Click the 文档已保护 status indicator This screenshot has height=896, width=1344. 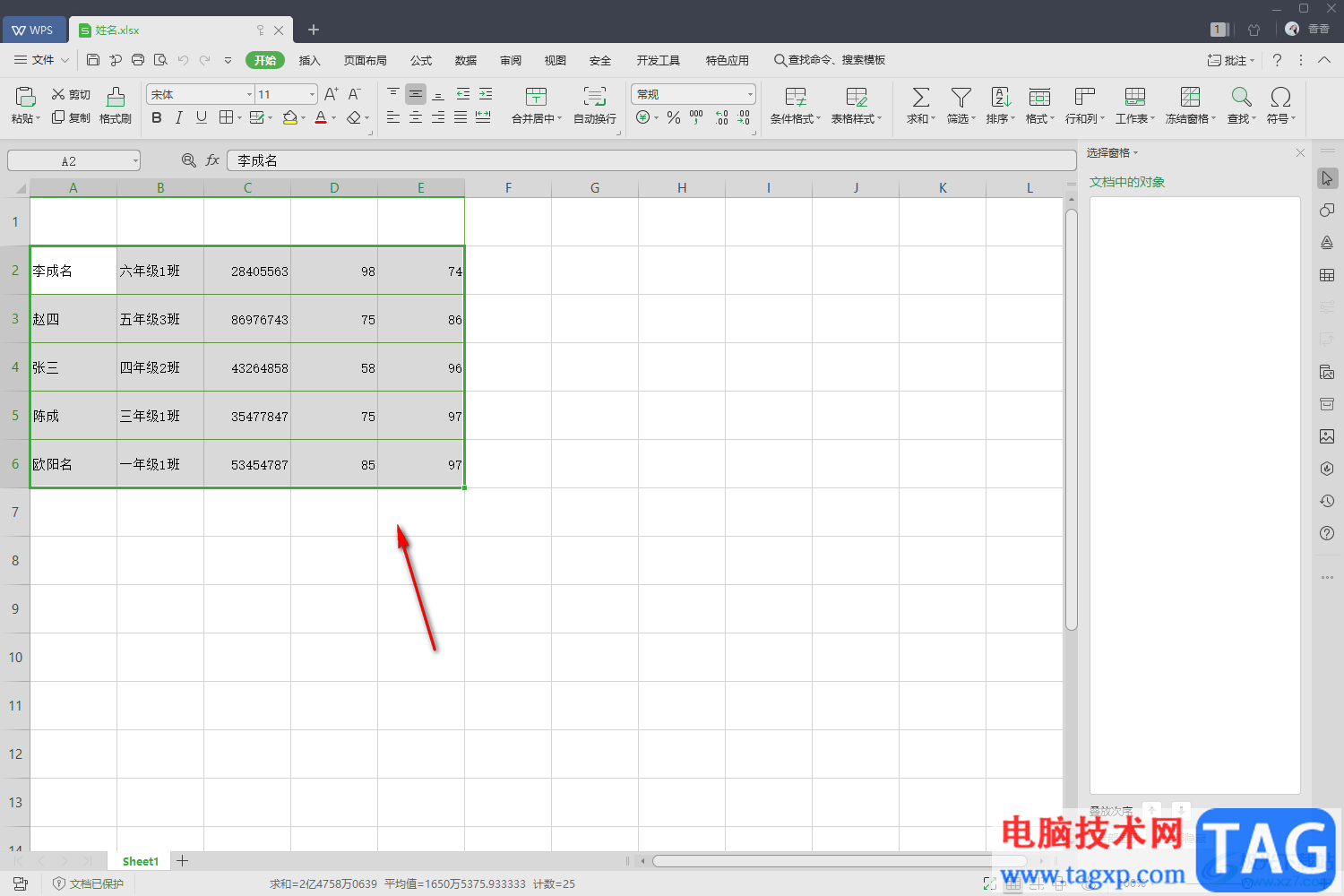point(89,883)
